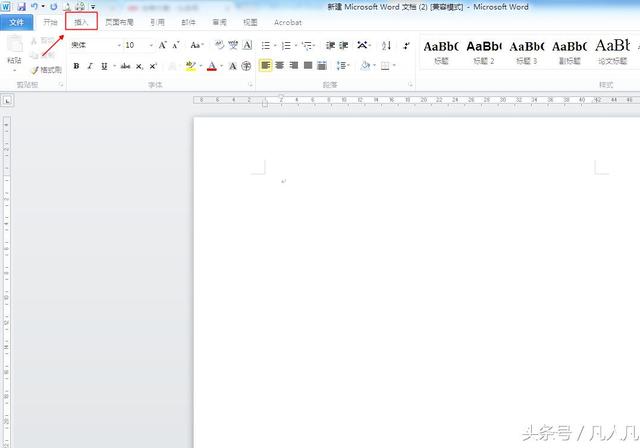Toggle strikethrough formatting
Screen dimensions: 640x448
(125, 66)
